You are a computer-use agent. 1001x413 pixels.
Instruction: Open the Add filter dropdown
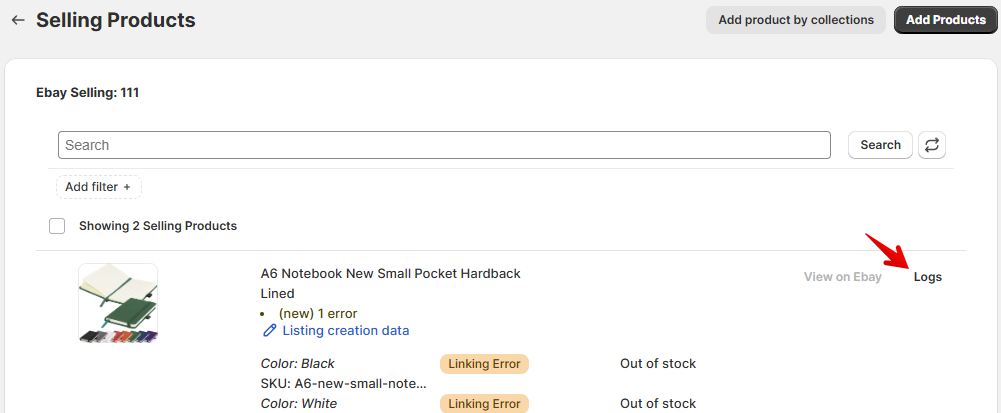(x=98, y=187)
